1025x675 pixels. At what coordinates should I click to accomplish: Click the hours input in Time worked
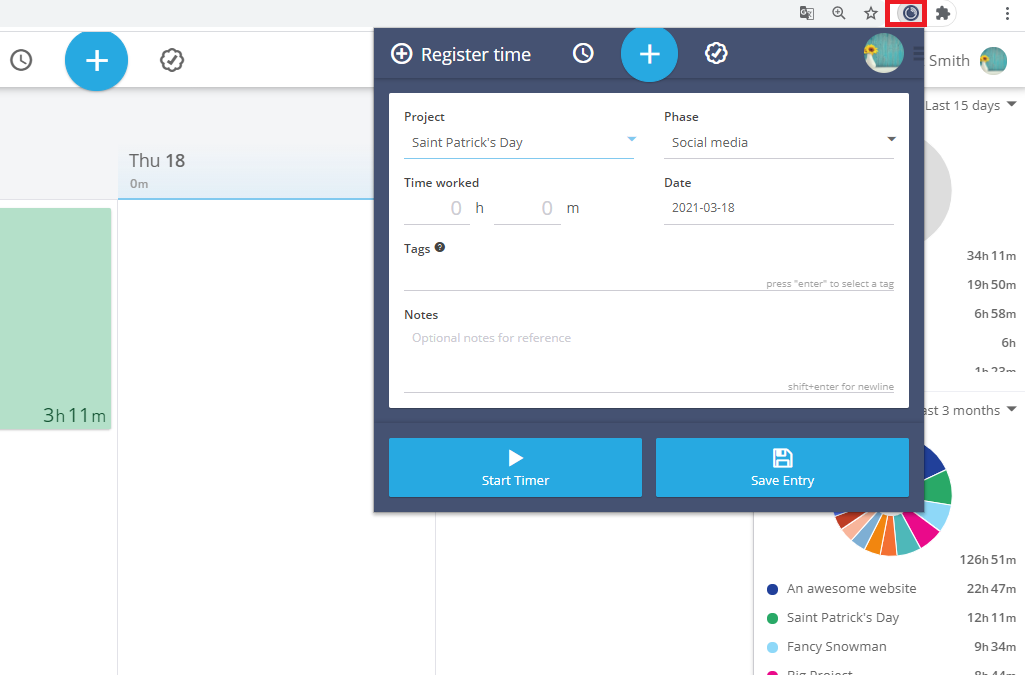point(438,208)
